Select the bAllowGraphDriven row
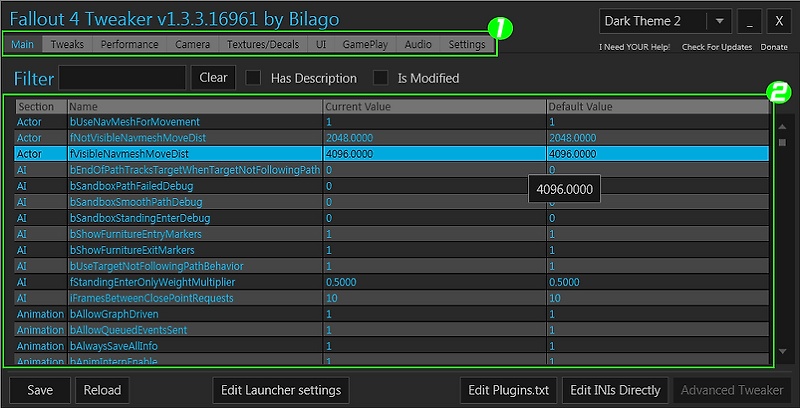The height and width of the screenshot is (408, 800). tap(392, 314)
